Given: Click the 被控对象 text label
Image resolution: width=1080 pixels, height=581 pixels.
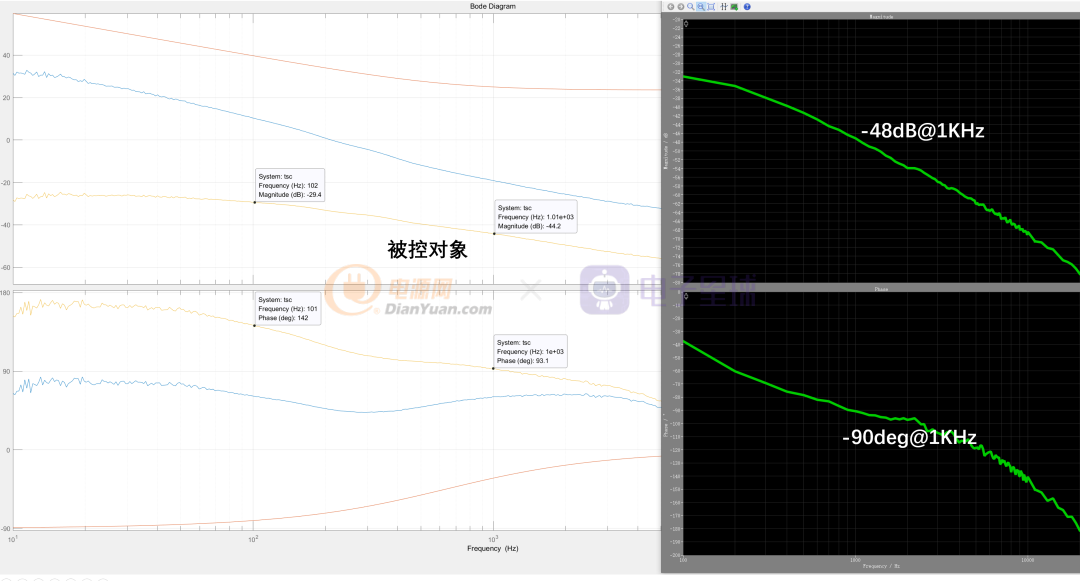Looking at the screenshot, I should [427, 250].
